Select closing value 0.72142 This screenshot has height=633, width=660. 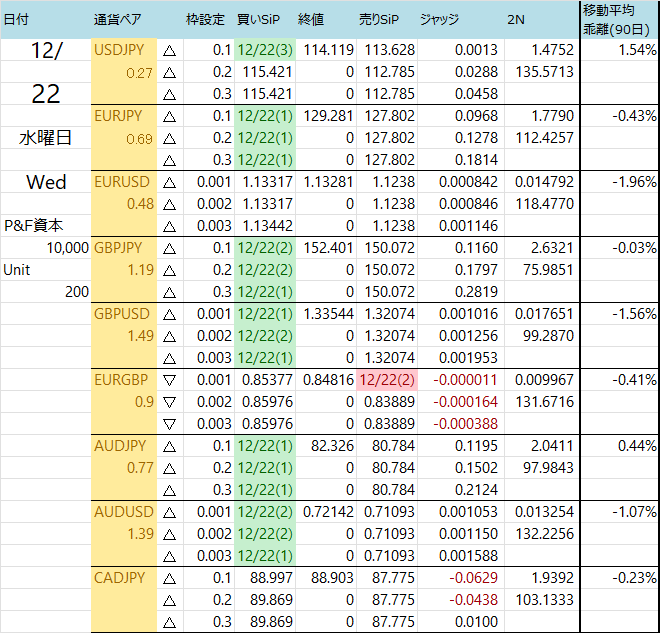click(328, 512)
